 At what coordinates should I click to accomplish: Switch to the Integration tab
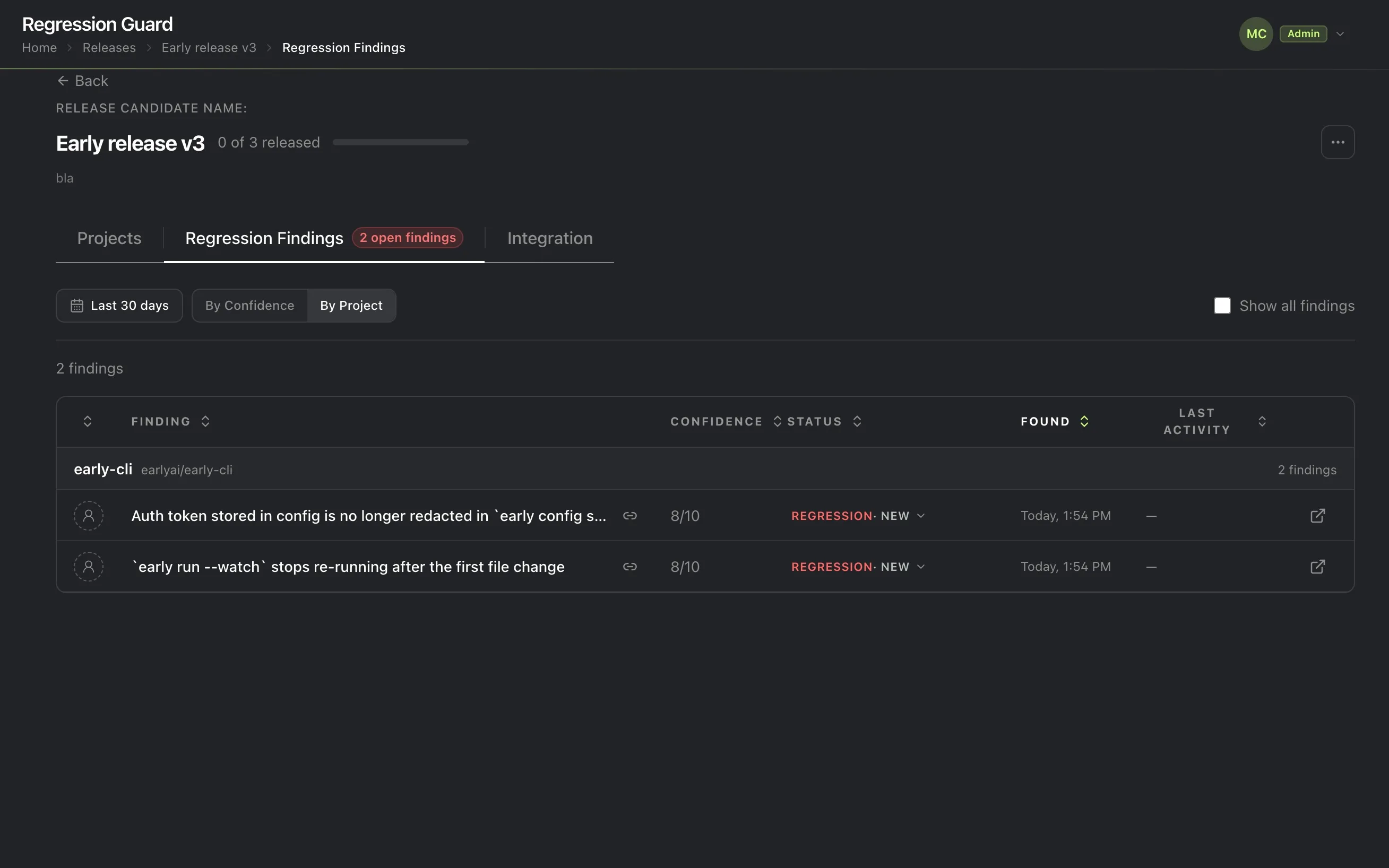(x=549, y=238)
